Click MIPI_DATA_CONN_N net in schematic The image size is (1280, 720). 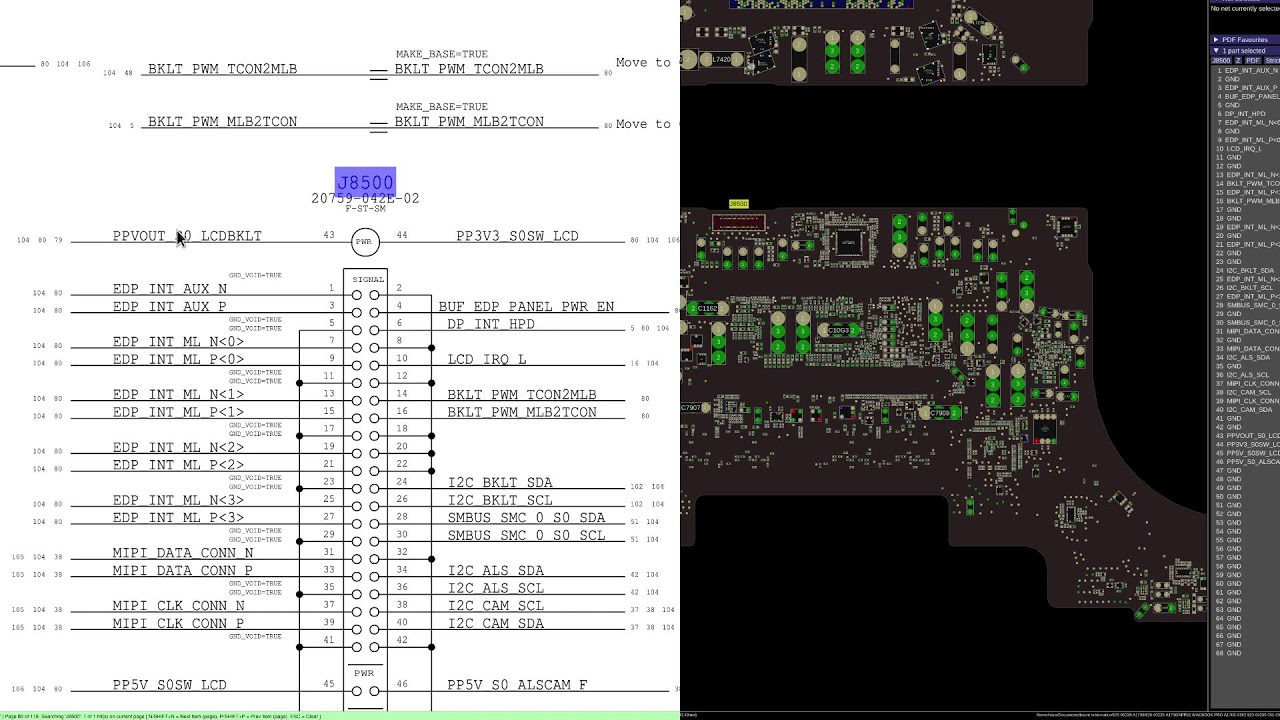[x=182, y=553]
